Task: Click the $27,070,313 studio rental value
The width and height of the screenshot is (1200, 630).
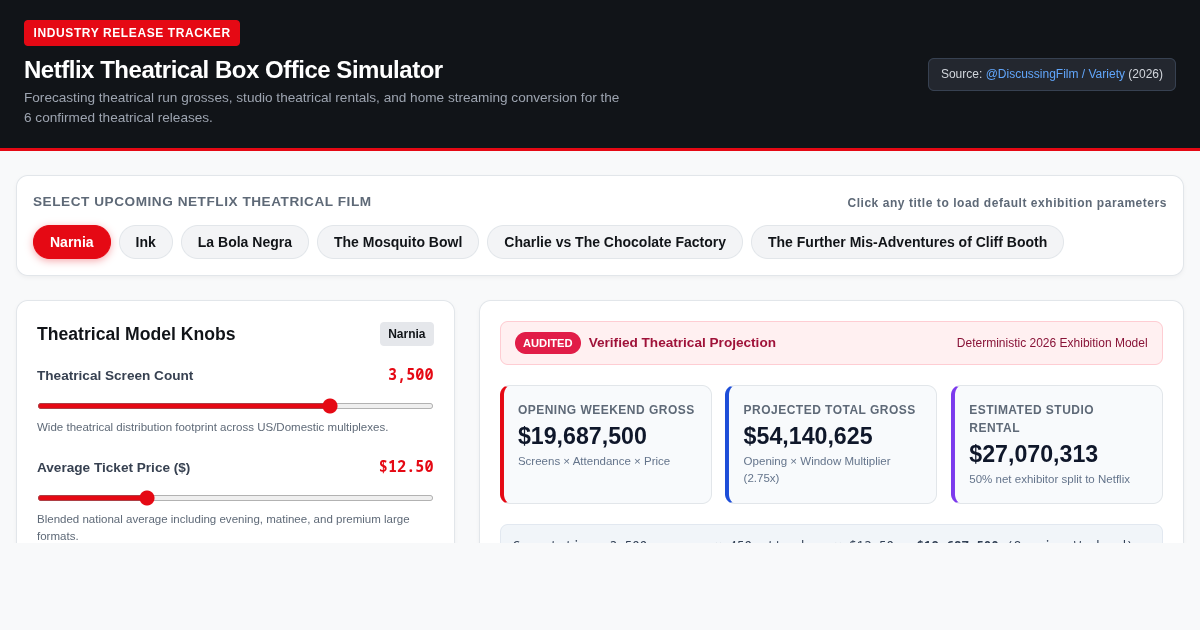Action: [1033, 454]
